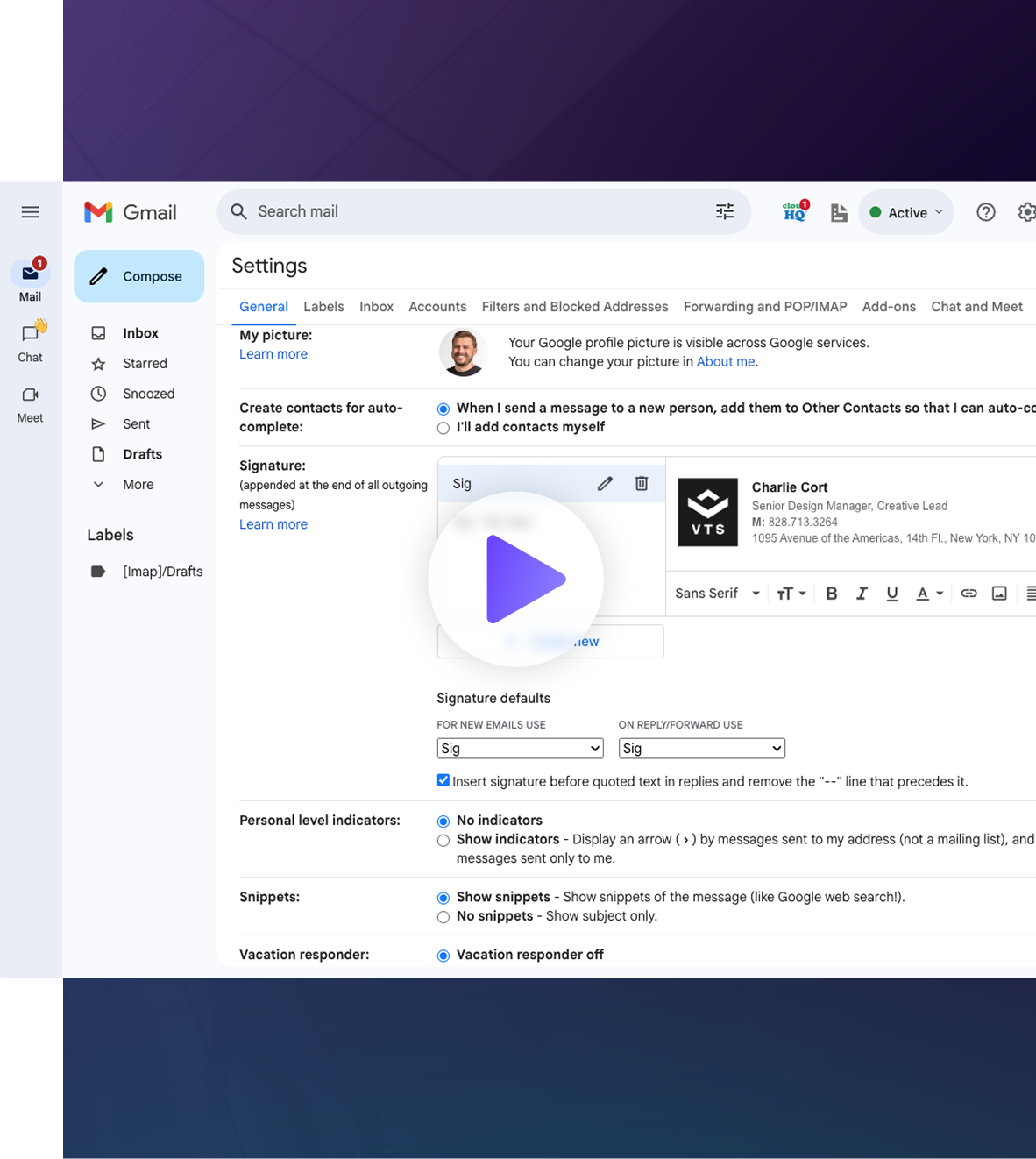Toggle insert signature before quoted text

[x=443, y=780]
